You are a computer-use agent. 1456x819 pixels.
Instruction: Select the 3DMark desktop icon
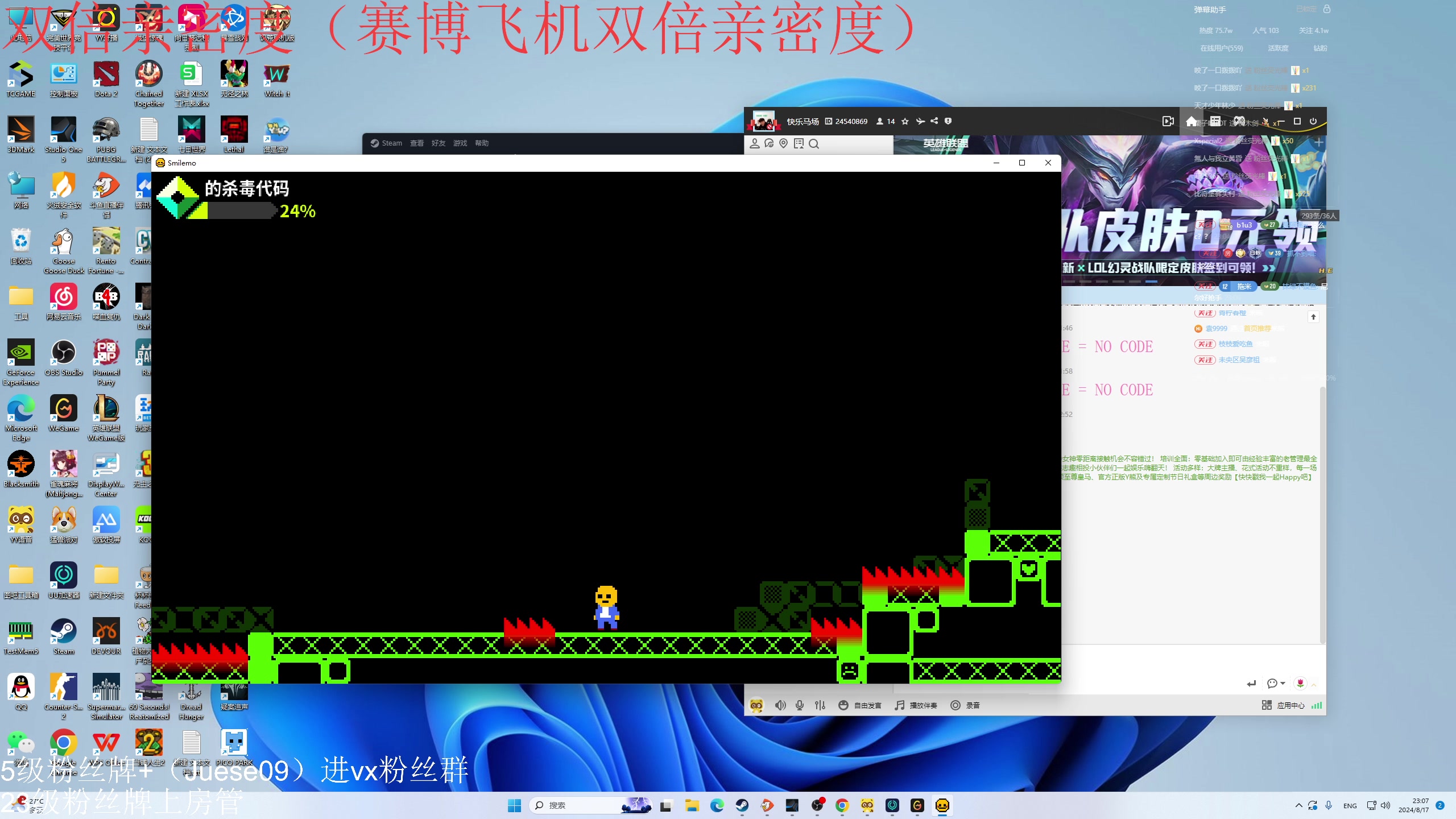tap(21, 135)
